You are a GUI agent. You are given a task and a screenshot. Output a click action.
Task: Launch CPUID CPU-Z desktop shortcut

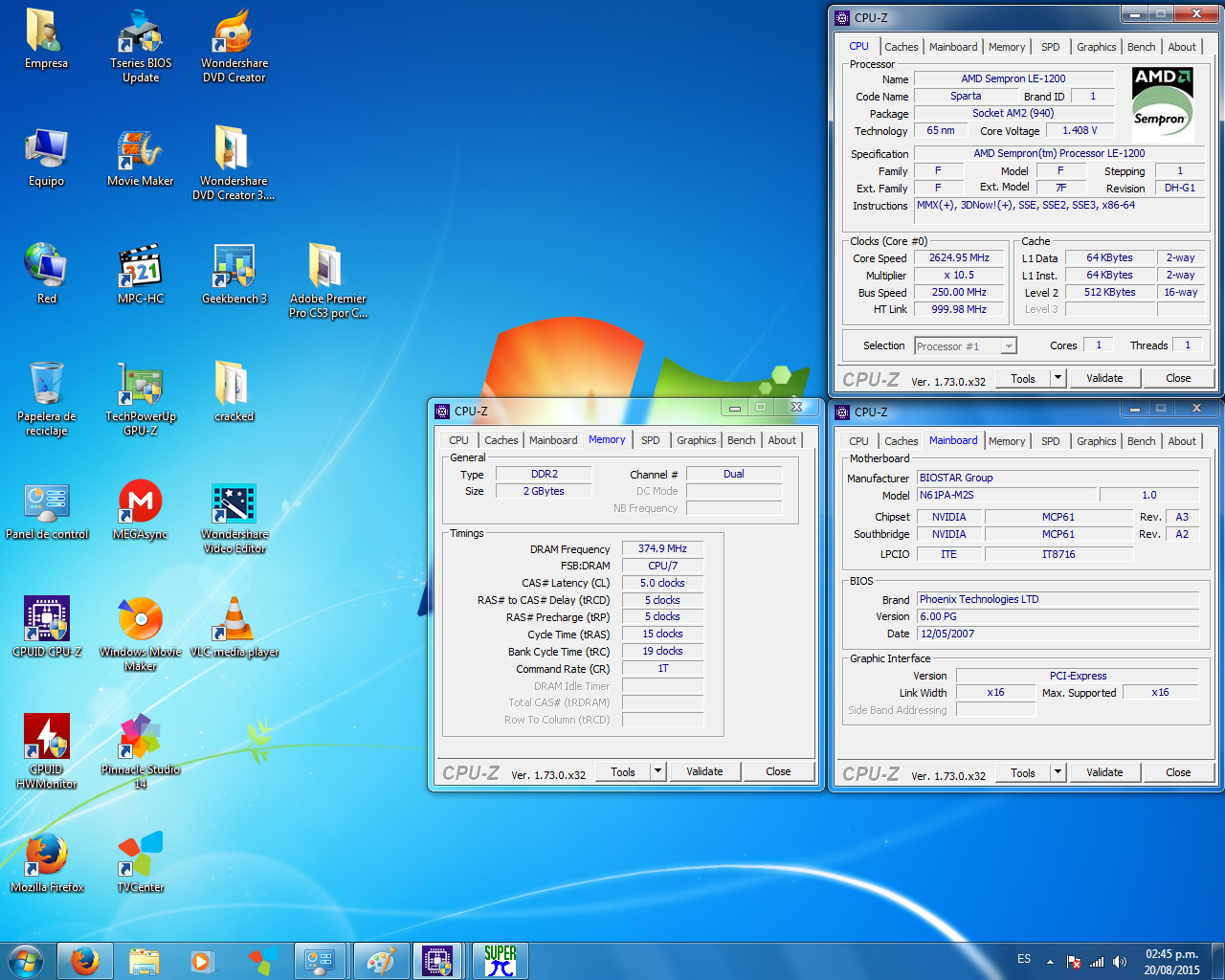[x=47, y=628]
